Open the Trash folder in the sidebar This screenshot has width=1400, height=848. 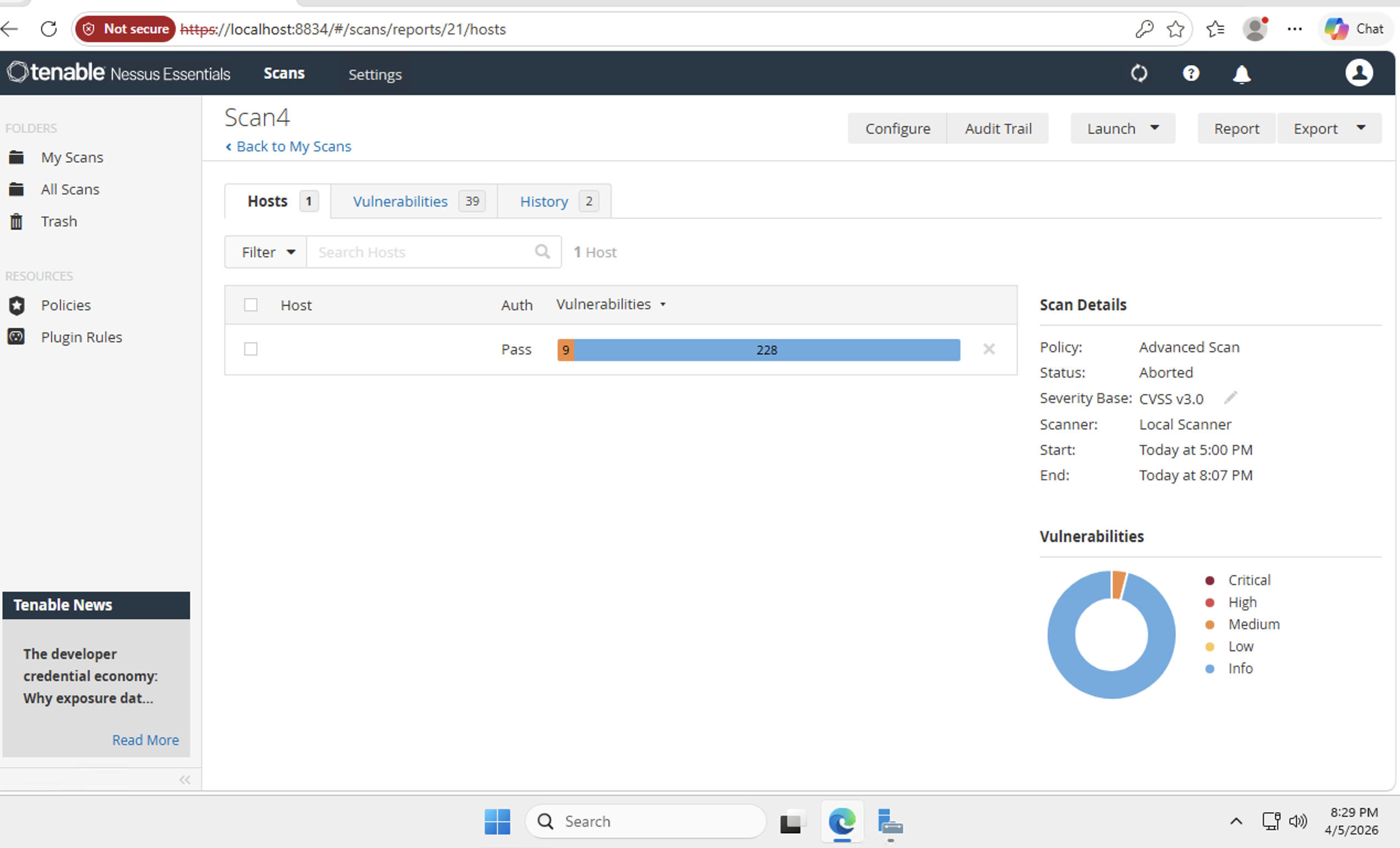[x=59, y=221]
